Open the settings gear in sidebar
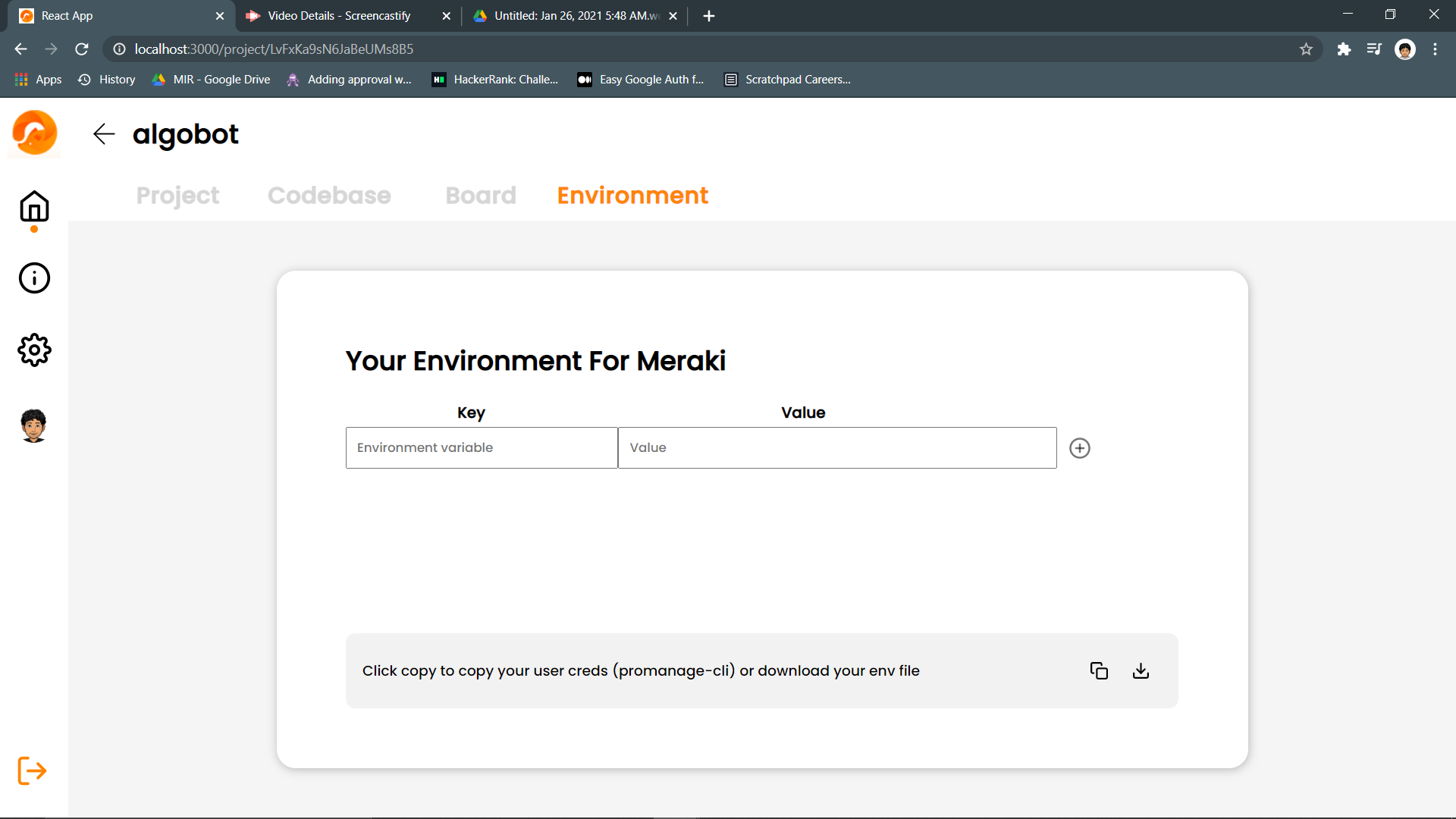 [x=34, y=350]
